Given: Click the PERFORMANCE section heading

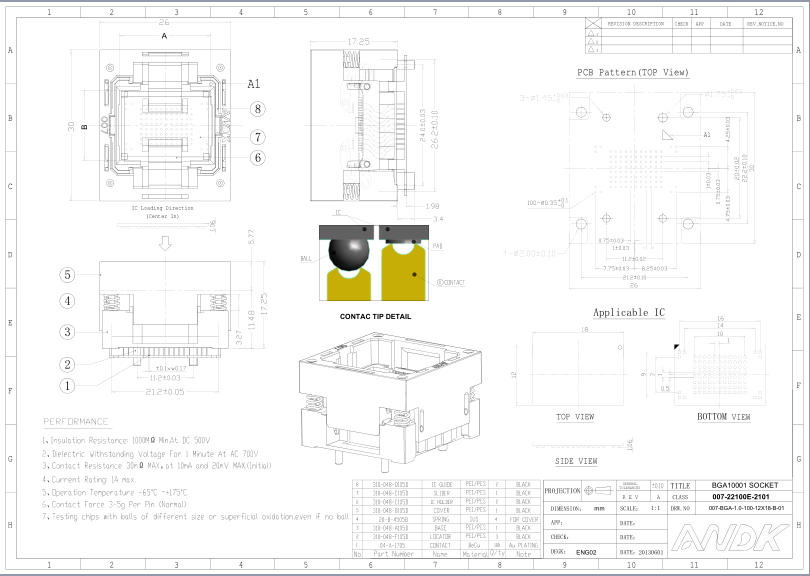Looking at the screenshot, I should pyautogui.click(x=76, y=422).
